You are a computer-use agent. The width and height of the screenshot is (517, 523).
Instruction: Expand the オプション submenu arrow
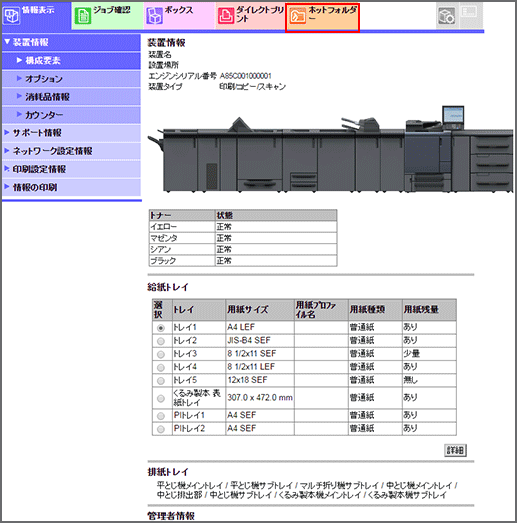[19, 78]
